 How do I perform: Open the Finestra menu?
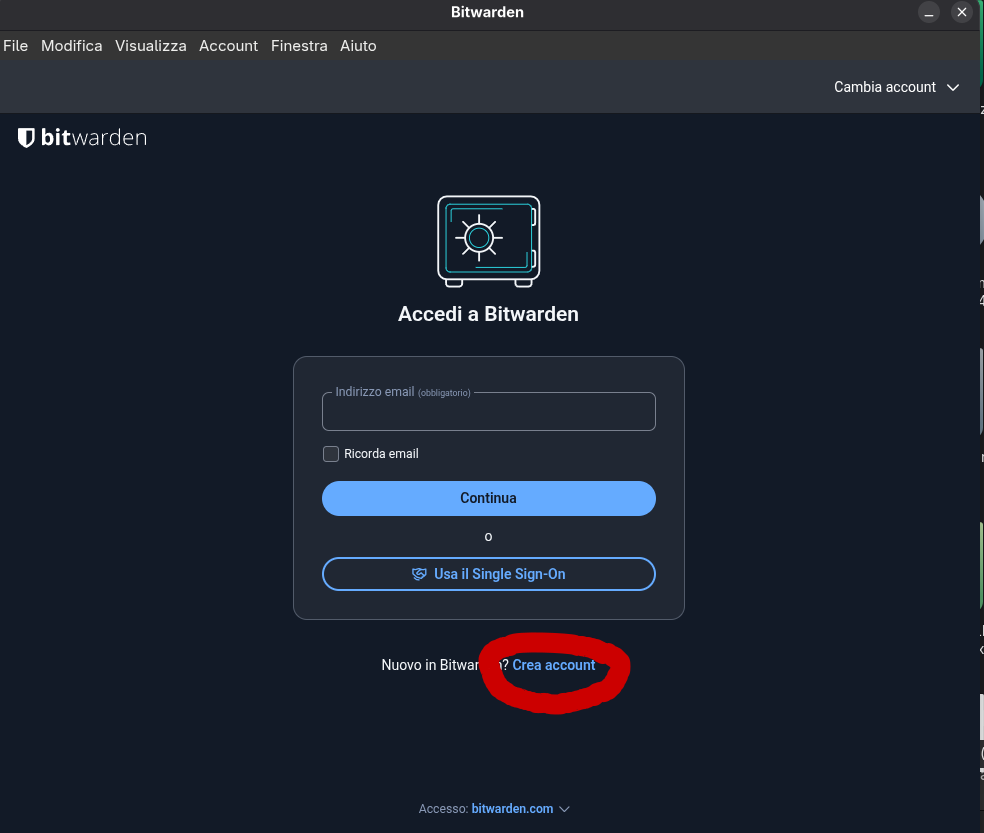[299, 46]
